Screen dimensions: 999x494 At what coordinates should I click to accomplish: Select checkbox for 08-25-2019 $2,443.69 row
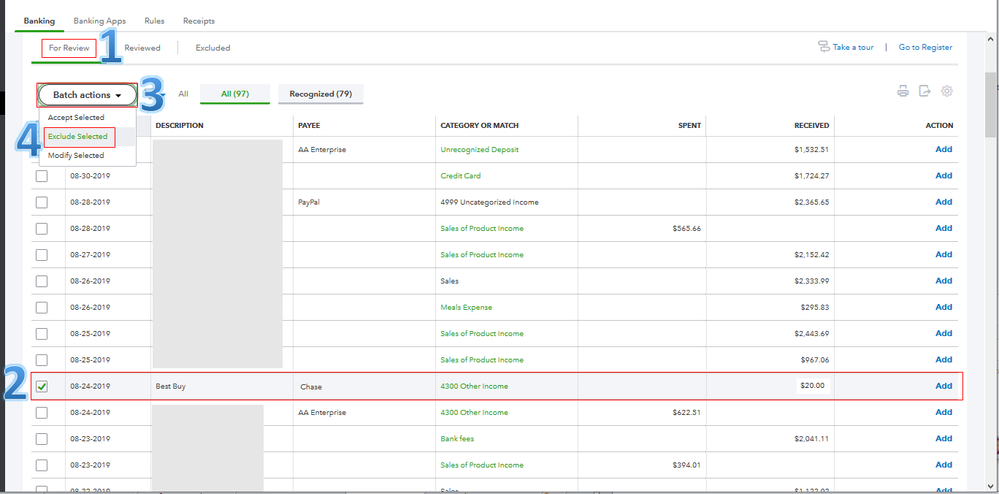(41, 333)
